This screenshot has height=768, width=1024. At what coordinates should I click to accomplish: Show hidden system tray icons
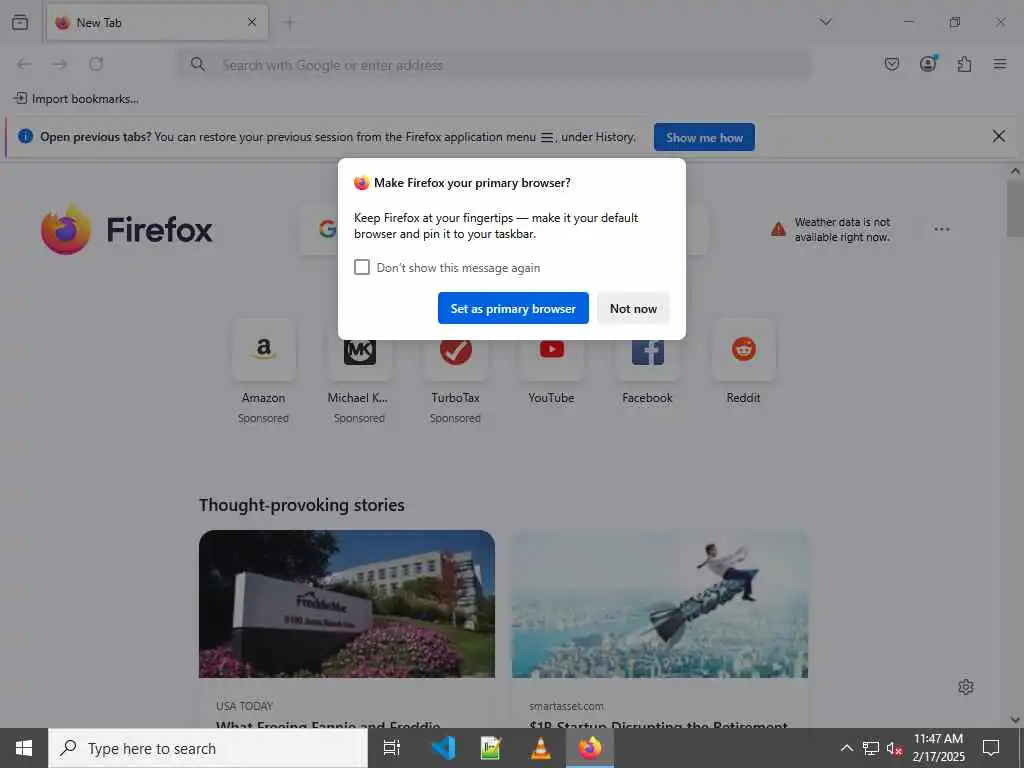point(846,748)
